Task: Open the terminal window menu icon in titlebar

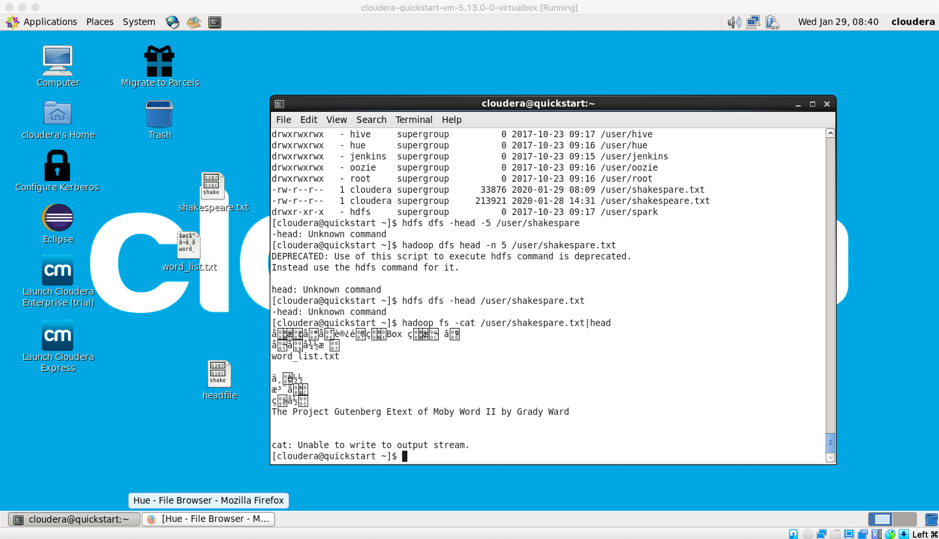Action: point(279,104)
